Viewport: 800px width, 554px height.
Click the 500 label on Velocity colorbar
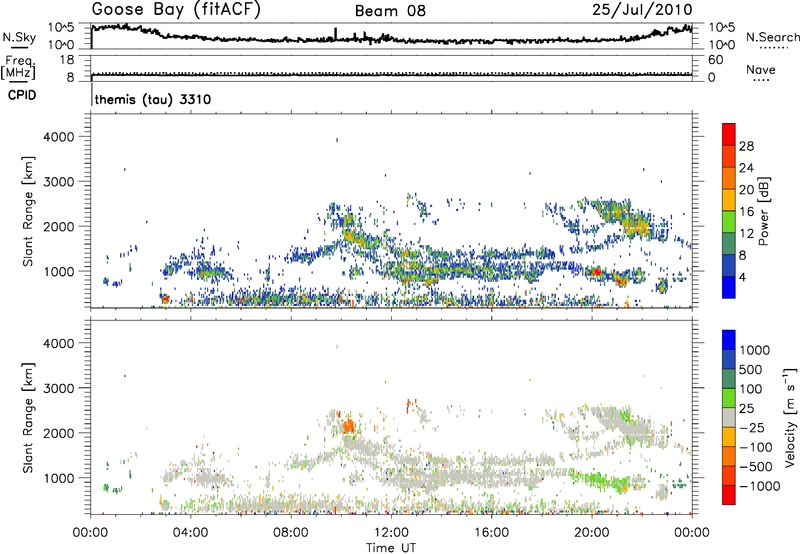(x=751, y=370)
